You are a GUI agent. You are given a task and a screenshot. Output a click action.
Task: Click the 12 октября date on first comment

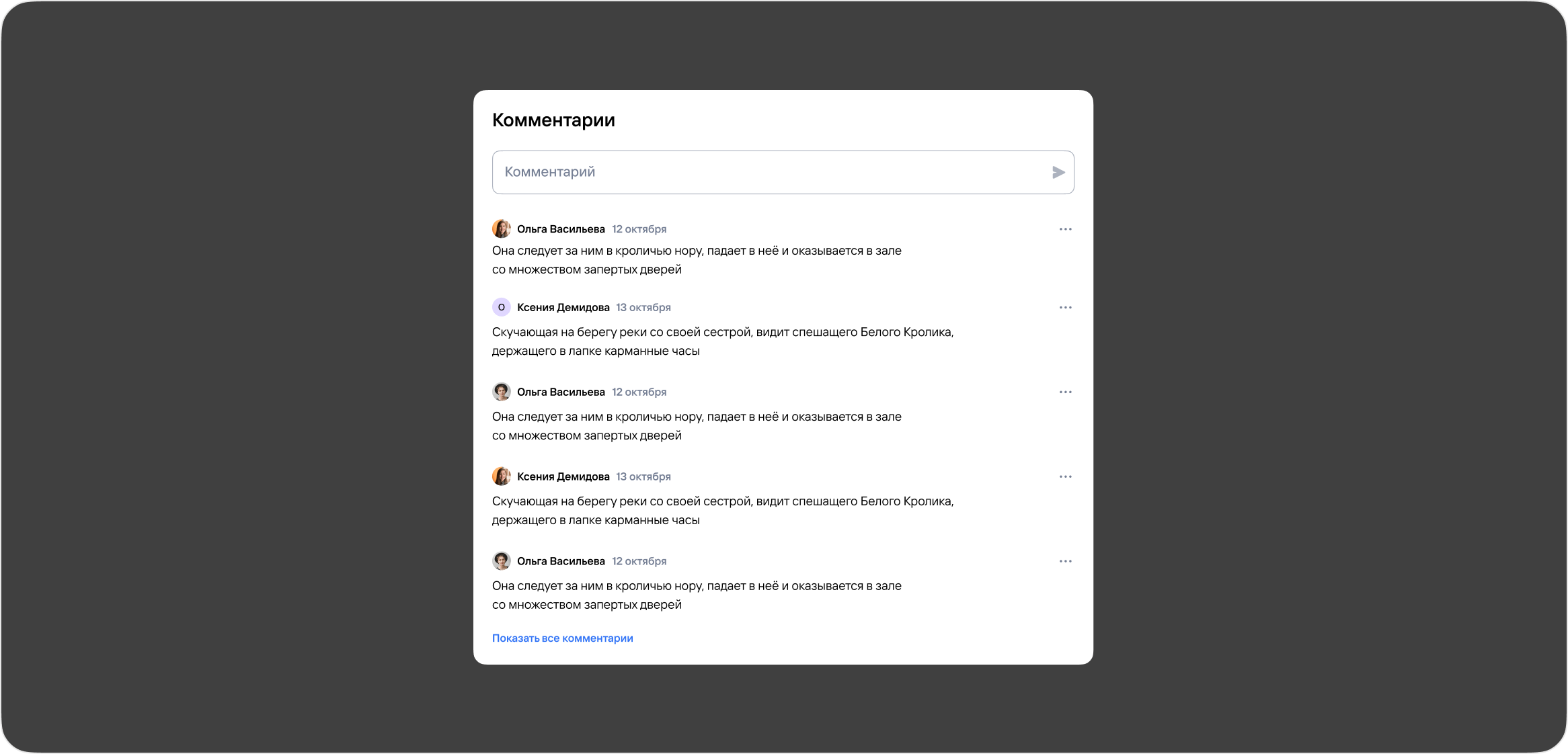click(x=639, y=229)
